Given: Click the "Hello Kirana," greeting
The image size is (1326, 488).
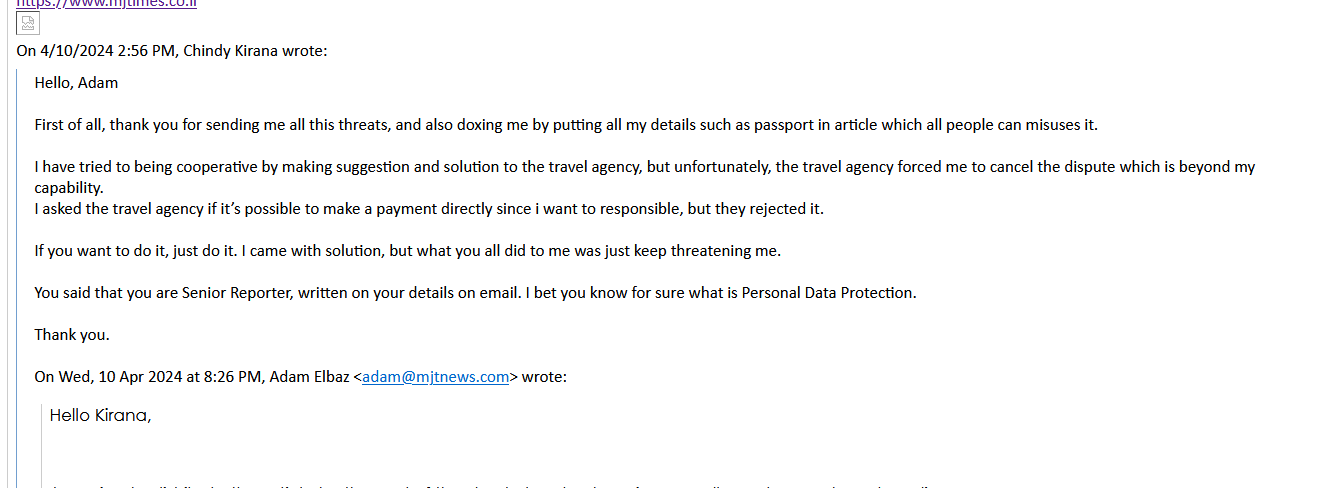Looking at the screenshot, I should tap(100, 415).
